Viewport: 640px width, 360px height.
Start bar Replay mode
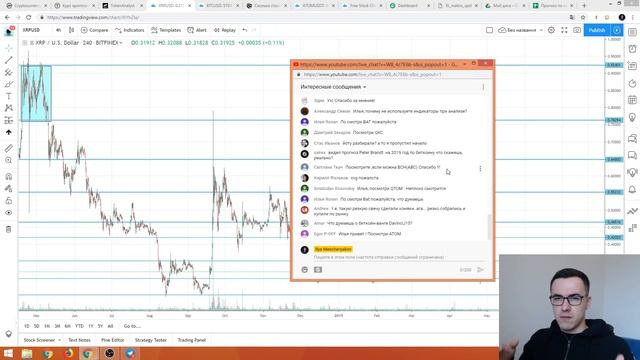(x=225, y=30)
